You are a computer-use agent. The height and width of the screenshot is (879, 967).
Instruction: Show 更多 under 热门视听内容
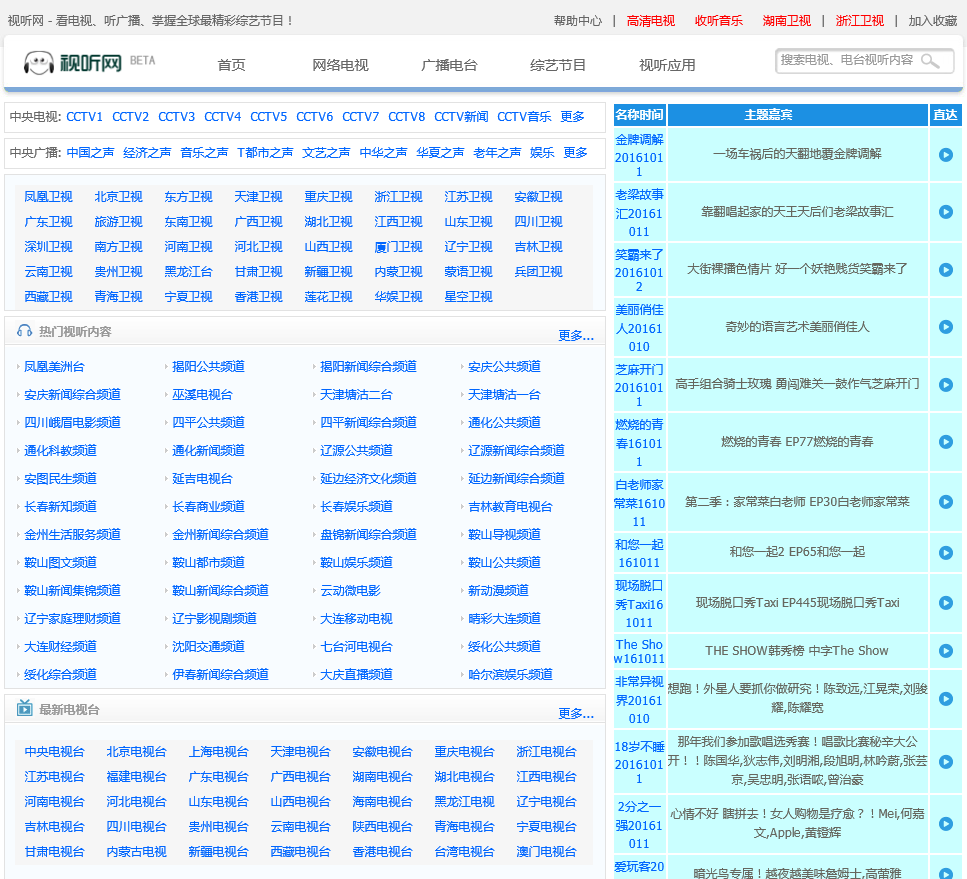pyautogui.click(x=576, y=336)
